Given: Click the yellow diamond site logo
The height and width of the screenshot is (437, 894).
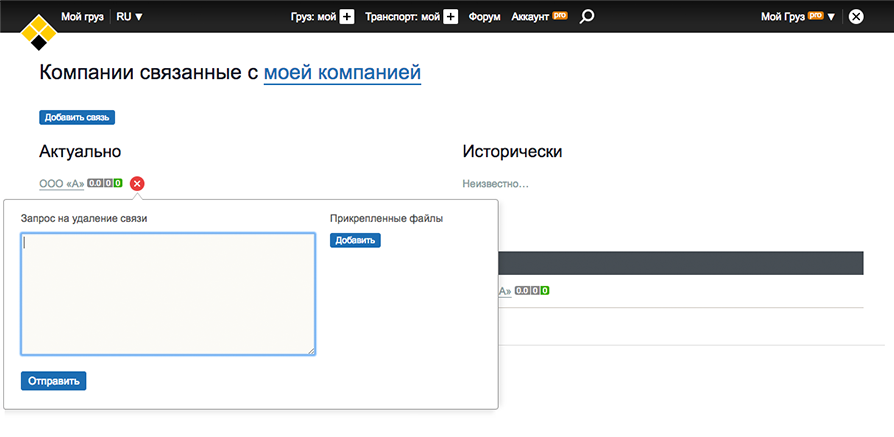Looking at the screenshot, I should tap(38, 31).
